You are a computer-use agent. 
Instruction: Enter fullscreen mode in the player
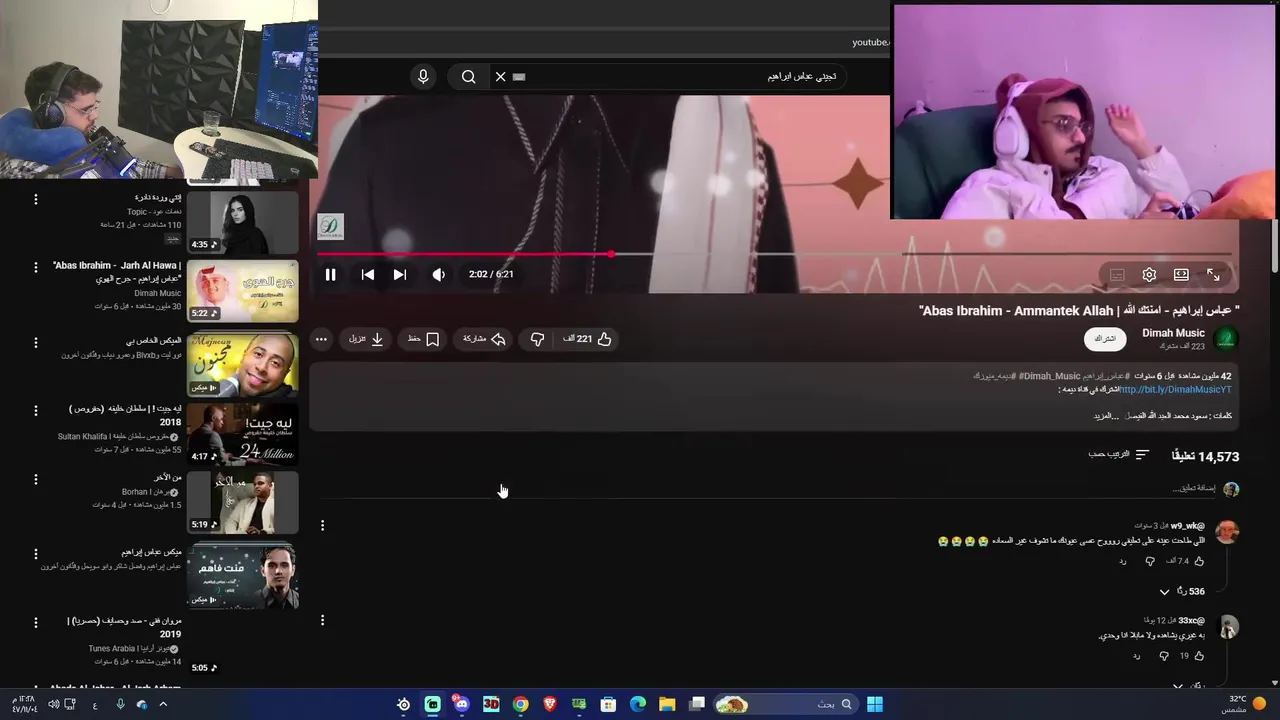[x=1213, y=274]
